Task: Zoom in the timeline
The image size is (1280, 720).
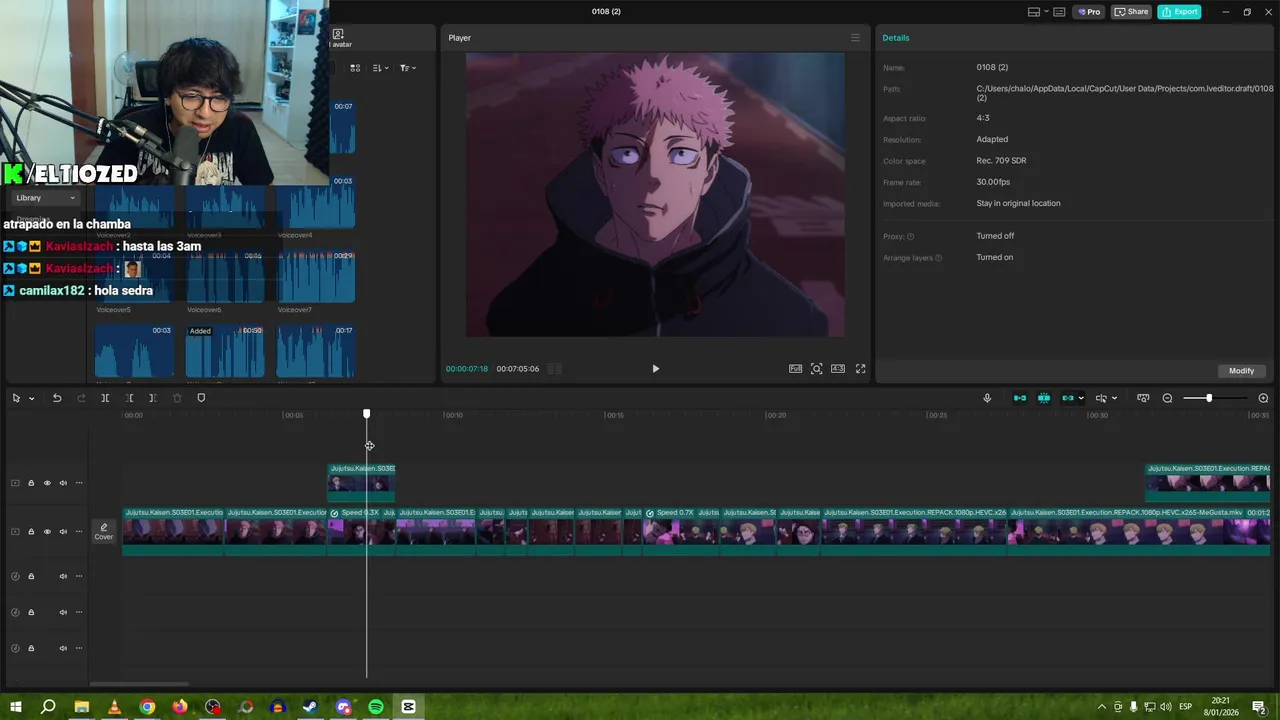Action: 1263,398
